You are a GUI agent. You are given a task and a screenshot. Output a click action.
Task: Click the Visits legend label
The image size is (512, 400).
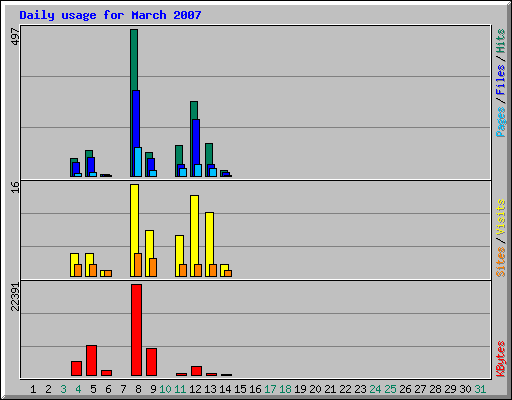pos(501,217)
